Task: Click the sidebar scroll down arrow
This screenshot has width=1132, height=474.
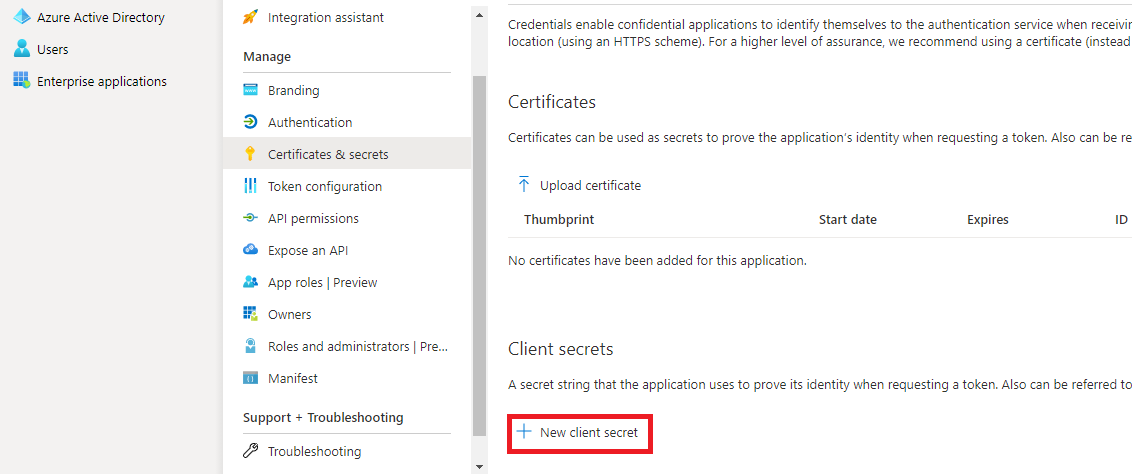Action: click(x=479, y=466)
